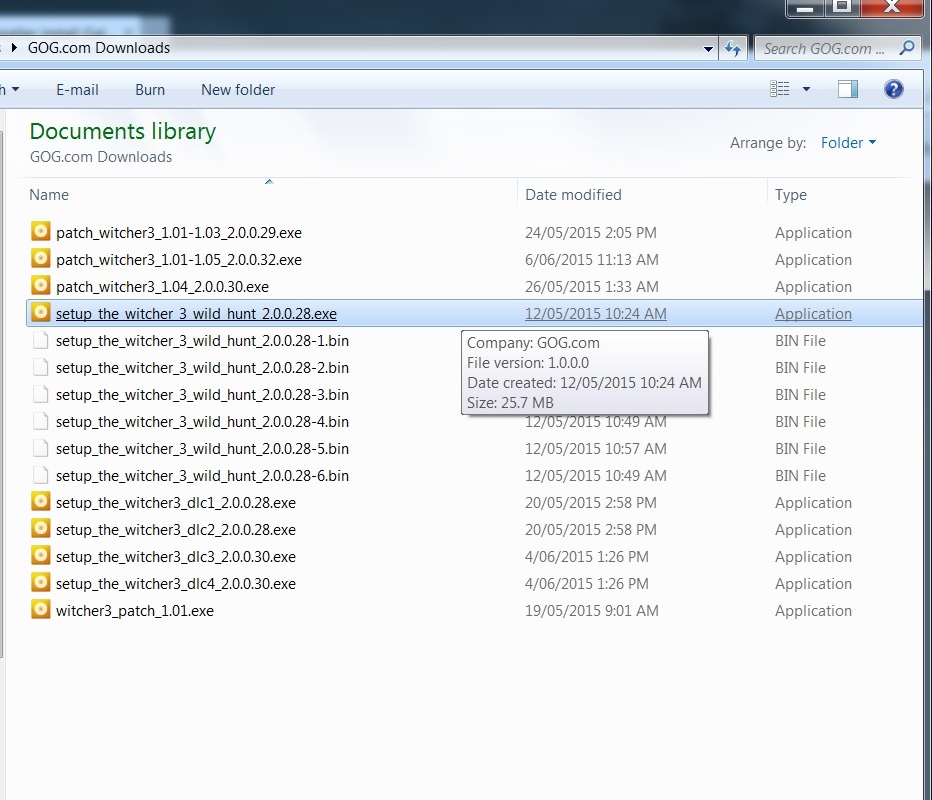
Task: Select setup_the_witcher3_dlc1_2.0.0.28.exe file name
Action: pyautogui.click(x=176, y=503)
